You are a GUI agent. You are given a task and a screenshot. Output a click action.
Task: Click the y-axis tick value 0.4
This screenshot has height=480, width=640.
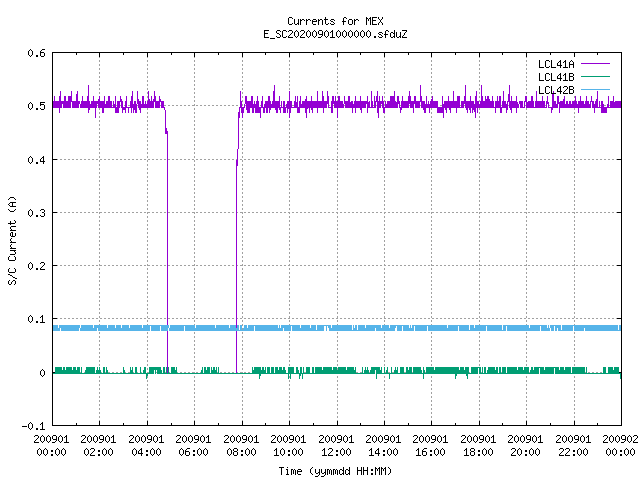tap(36, 160)
